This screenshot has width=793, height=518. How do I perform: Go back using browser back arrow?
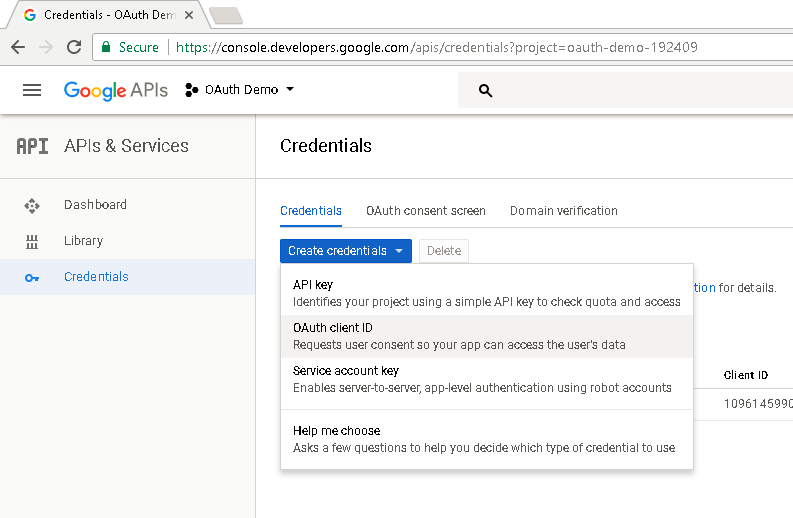(x=18, y=47)
